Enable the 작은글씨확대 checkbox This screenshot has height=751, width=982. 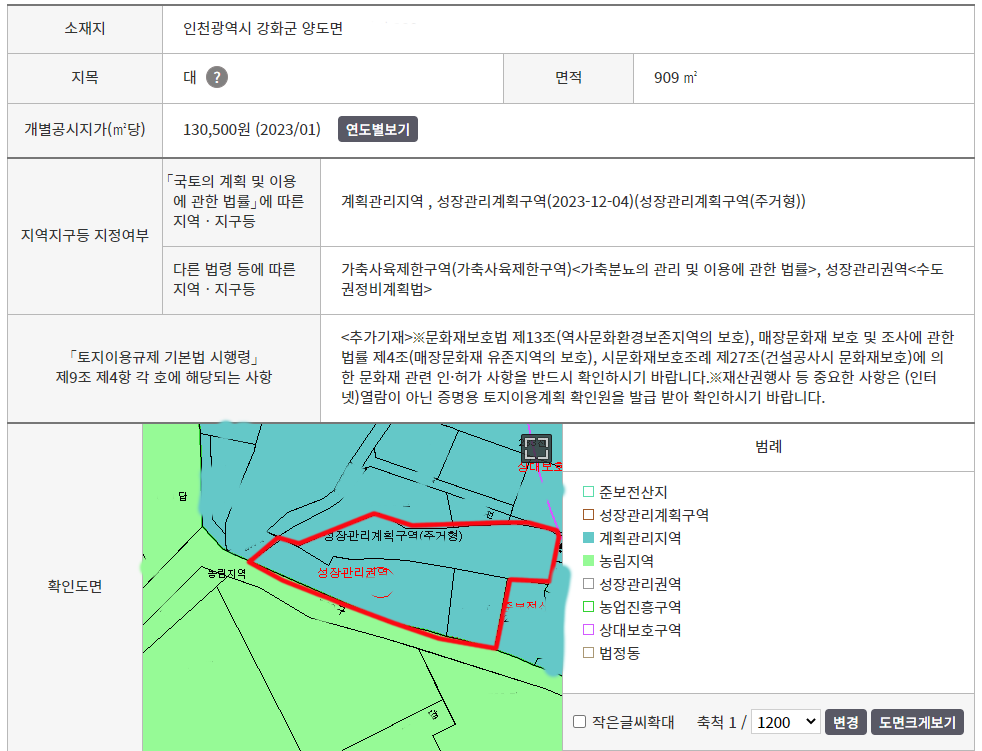(580, 722)
